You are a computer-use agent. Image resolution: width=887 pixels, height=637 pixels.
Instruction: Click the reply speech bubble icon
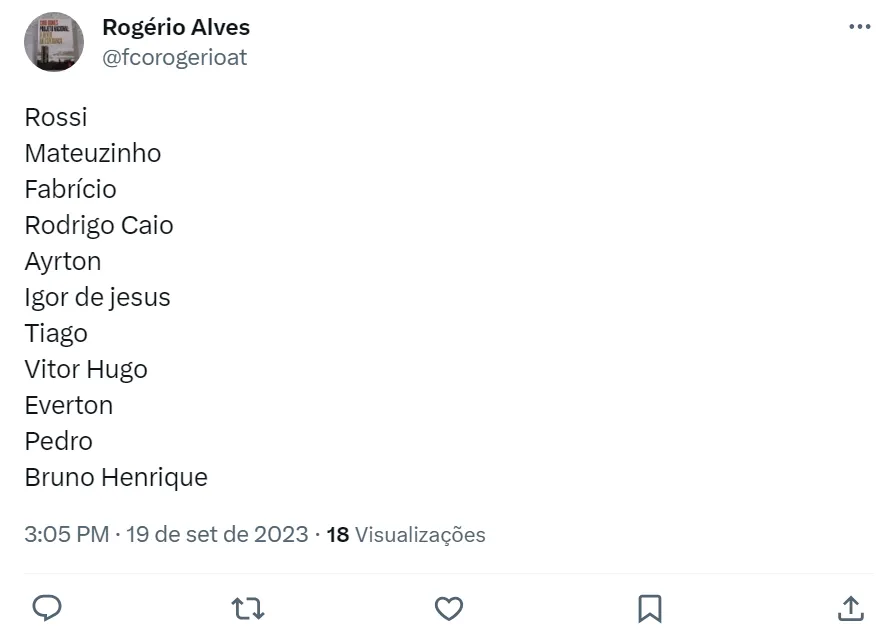tap(48, 607)
